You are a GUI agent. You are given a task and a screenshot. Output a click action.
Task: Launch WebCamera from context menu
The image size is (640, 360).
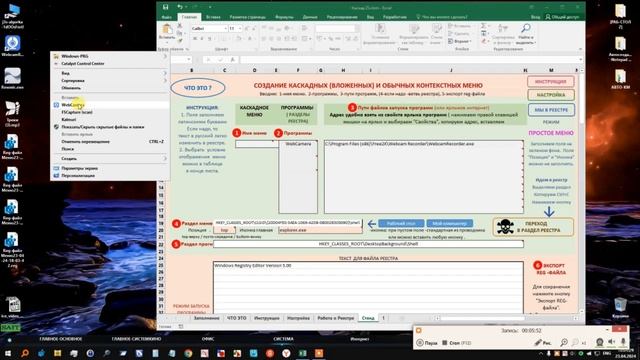point(110,105)
